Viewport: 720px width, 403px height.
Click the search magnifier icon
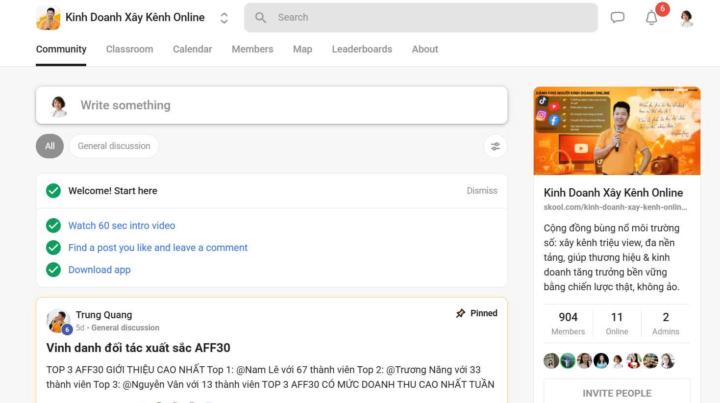[x=260, y=17]
